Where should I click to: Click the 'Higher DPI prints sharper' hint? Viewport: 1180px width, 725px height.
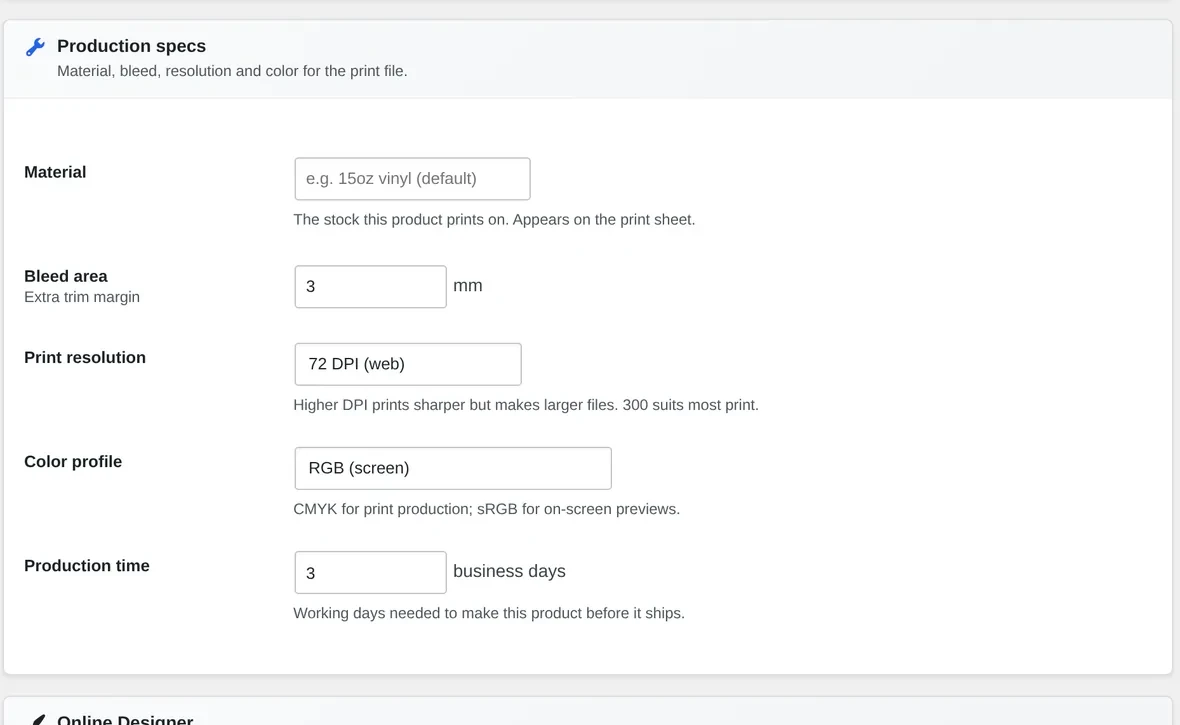point(526,405)
